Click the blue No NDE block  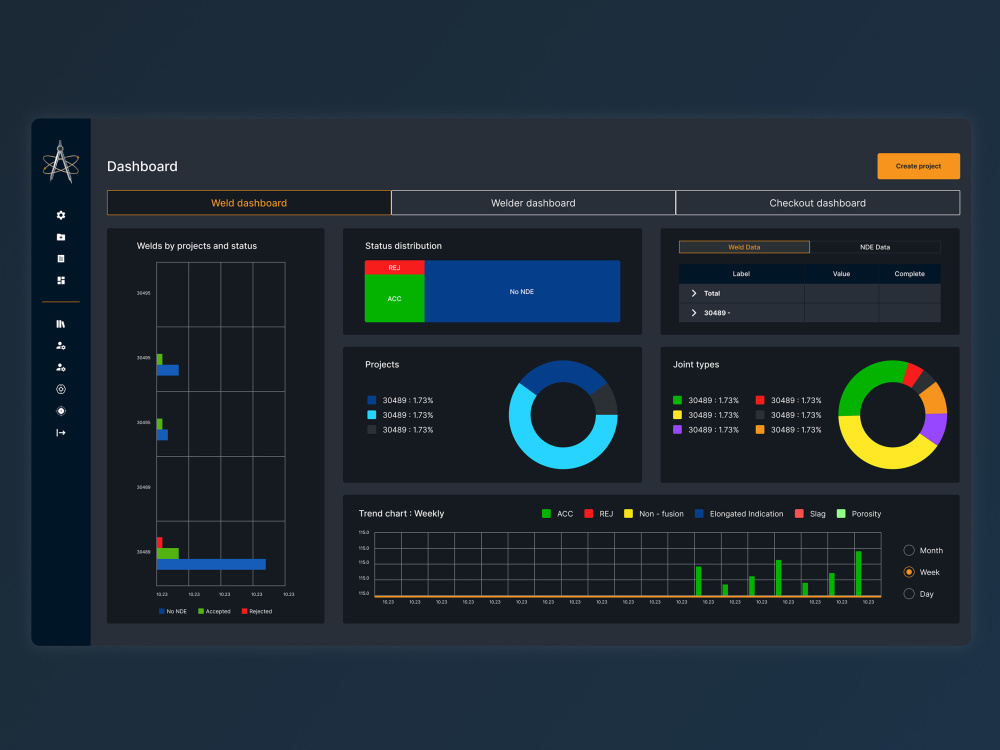[522, 291]
